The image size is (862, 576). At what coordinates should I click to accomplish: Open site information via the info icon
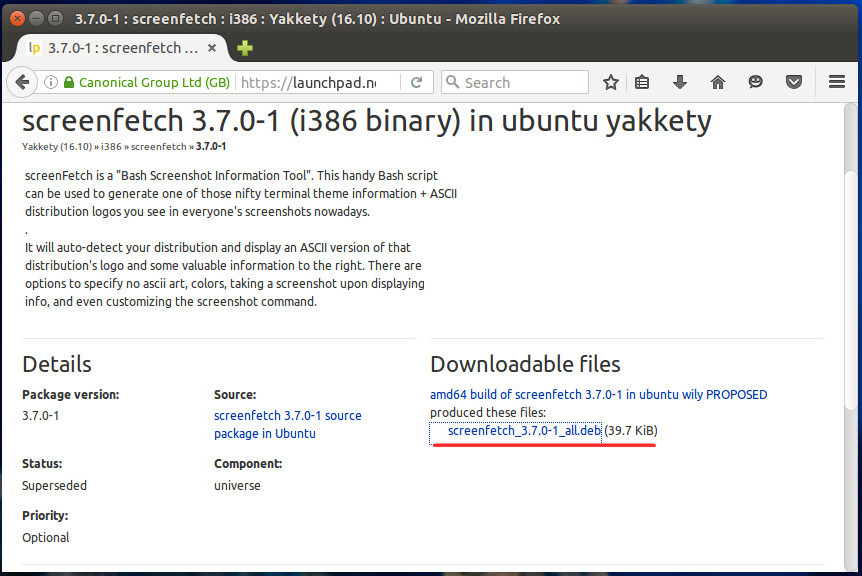pos(51,82)
